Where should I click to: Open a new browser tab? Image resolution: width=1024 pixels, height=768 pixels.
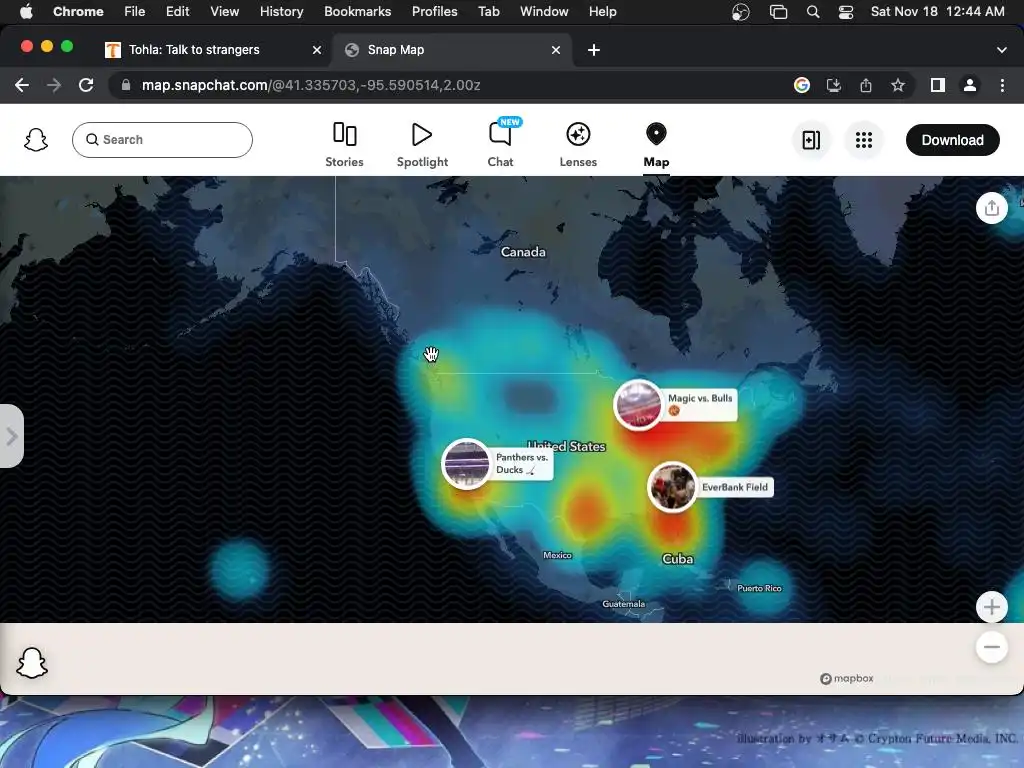point(594,50)
